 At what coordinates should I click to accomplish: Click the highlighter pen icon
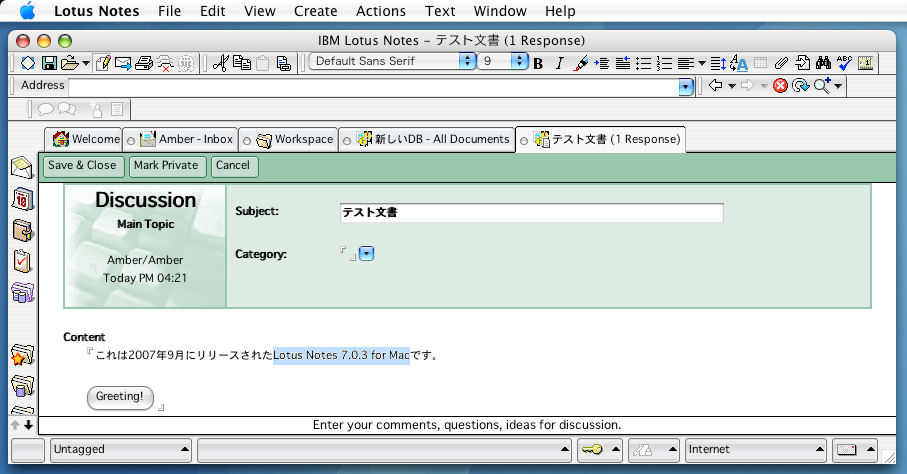580,64
